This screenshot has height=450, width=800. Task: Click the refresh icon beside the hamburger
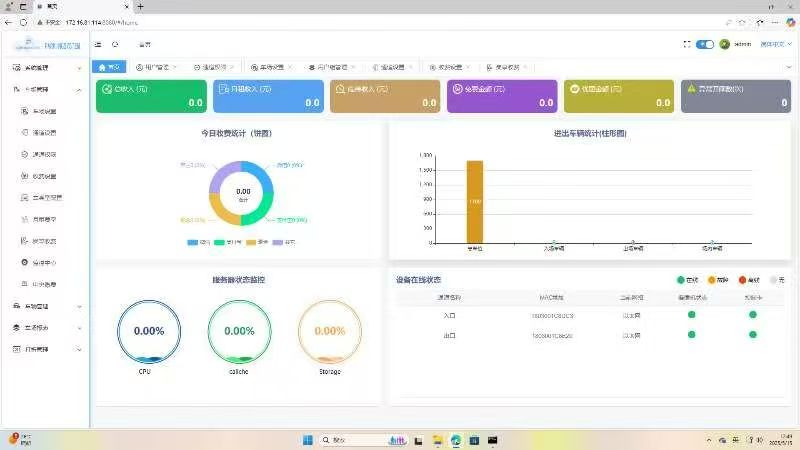(115, 44)
